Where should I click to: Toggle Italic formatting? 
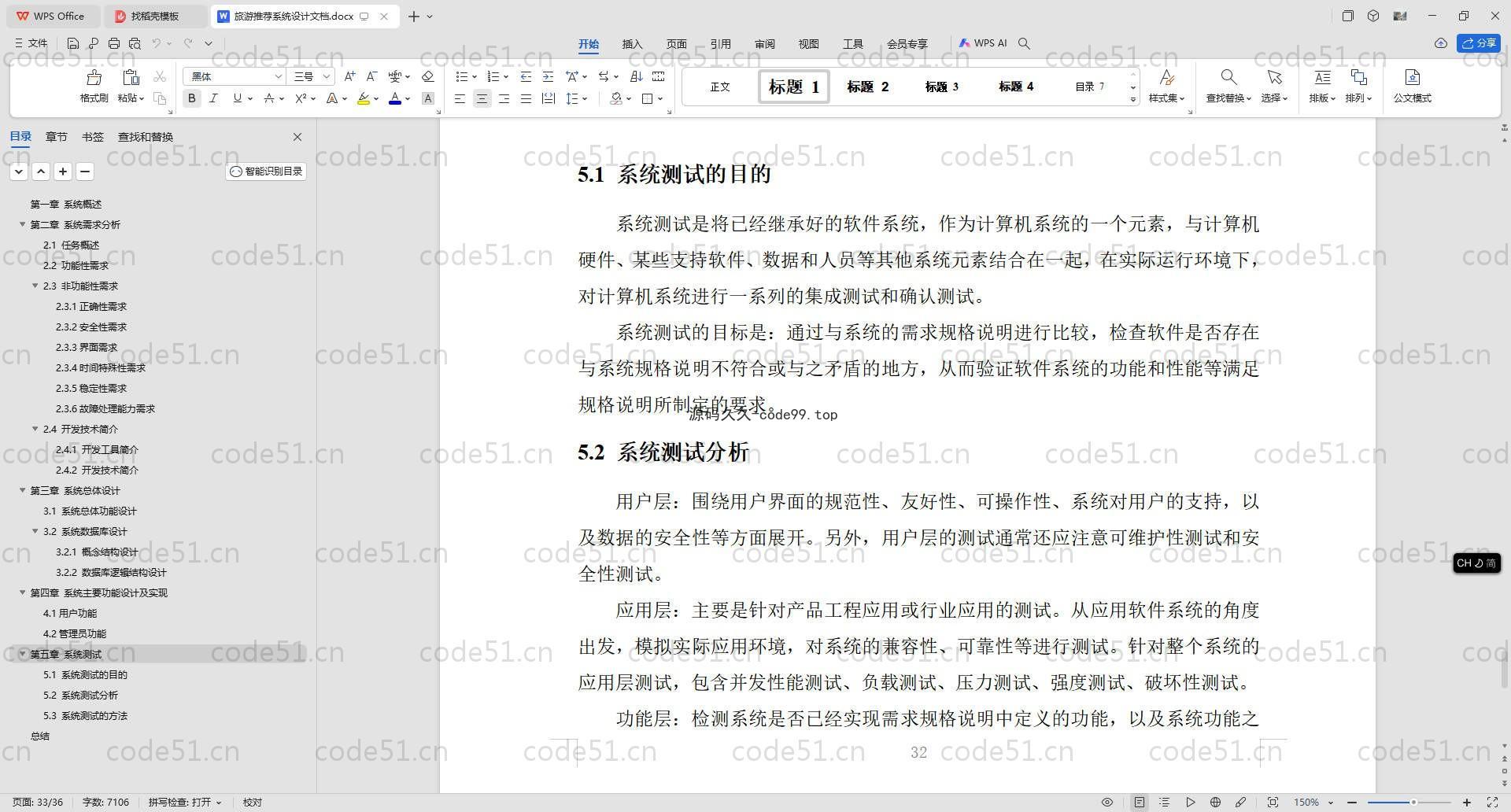213,98
